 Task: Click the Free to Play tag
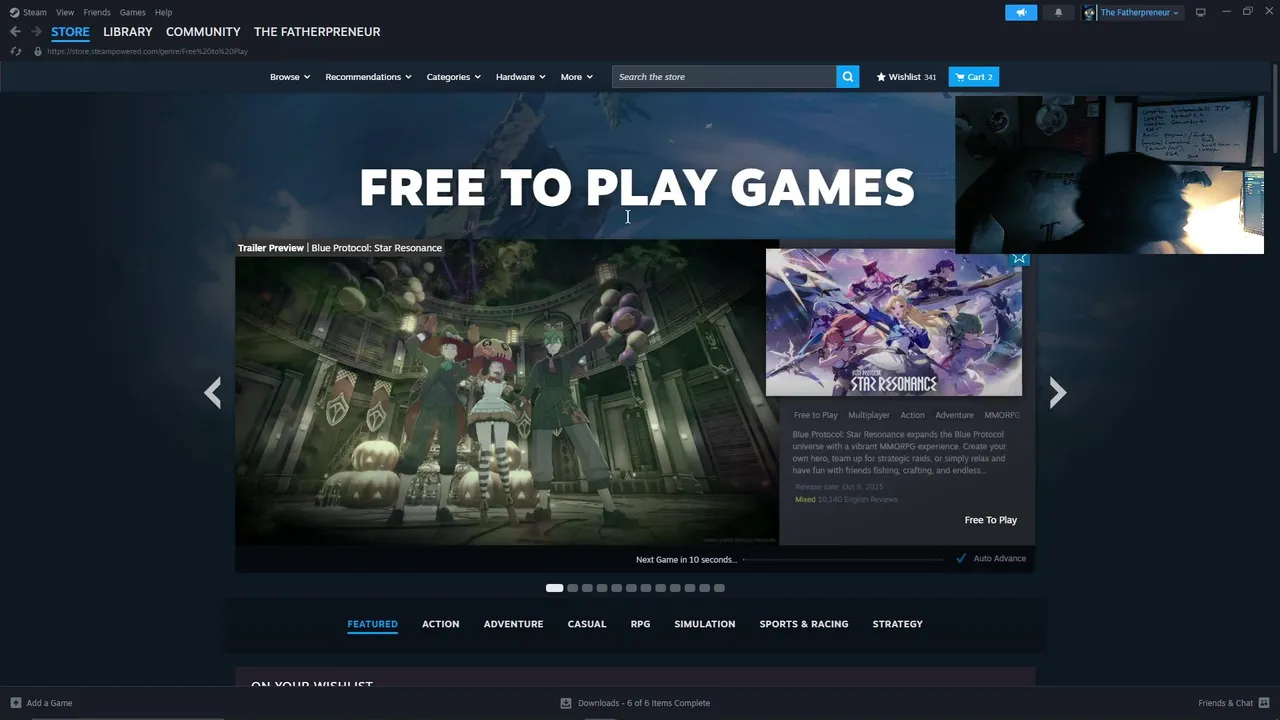tap(815, 415)
